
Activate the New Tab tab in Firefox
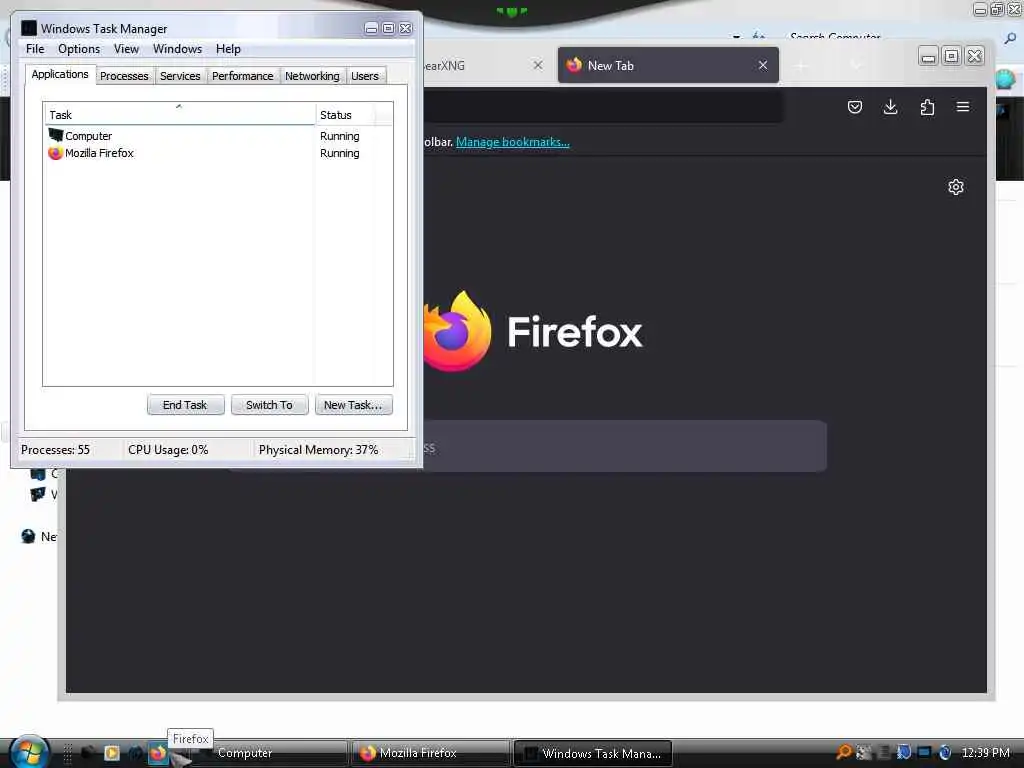[x=667, y=65]
